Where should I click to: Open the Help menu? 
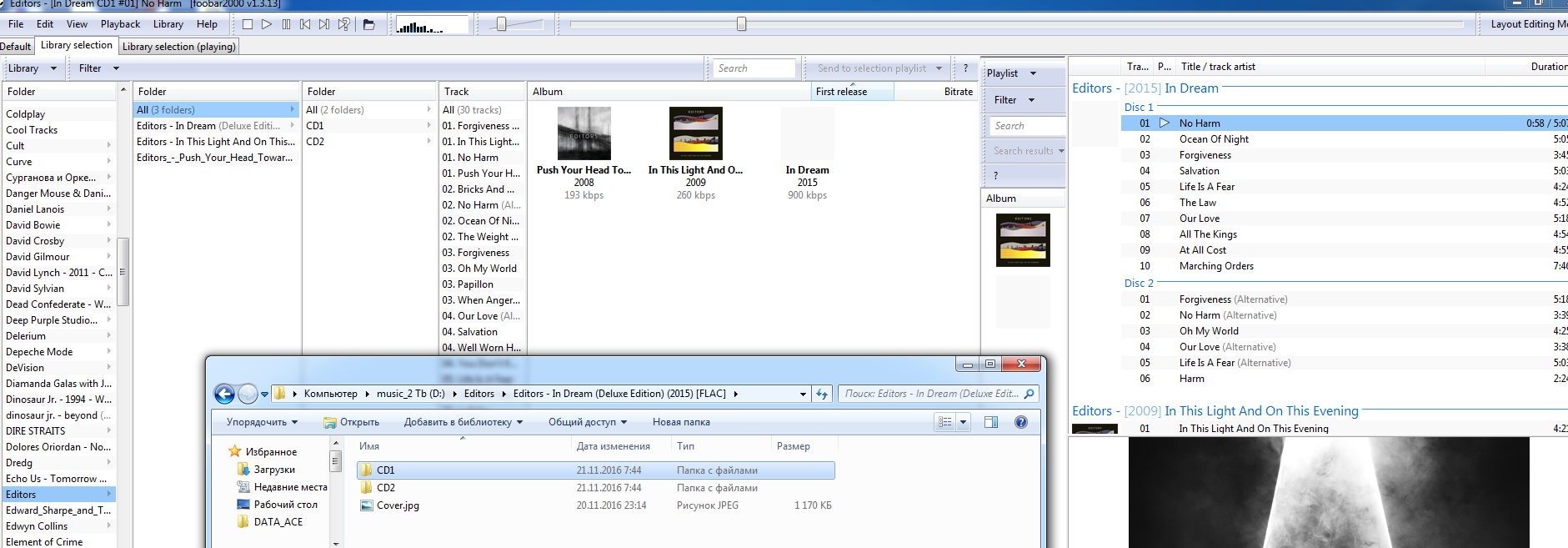(207, 24)
